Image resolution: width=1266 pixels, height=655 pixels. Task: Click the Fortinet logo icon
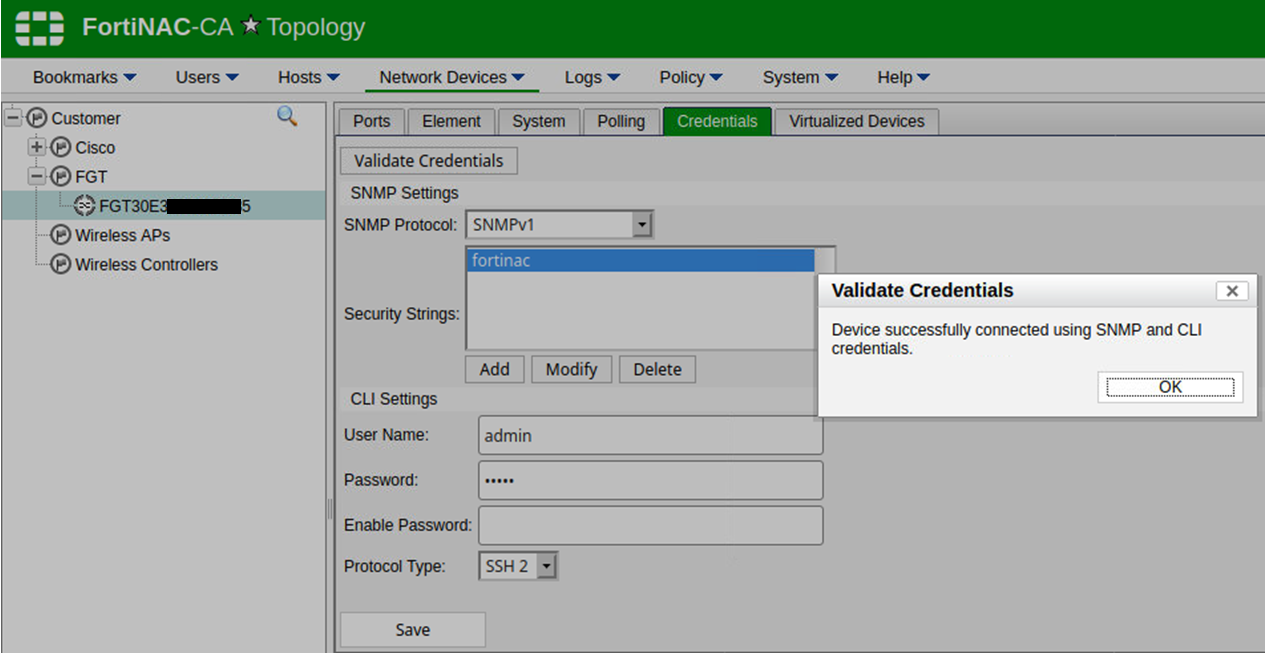pos(40,28)
